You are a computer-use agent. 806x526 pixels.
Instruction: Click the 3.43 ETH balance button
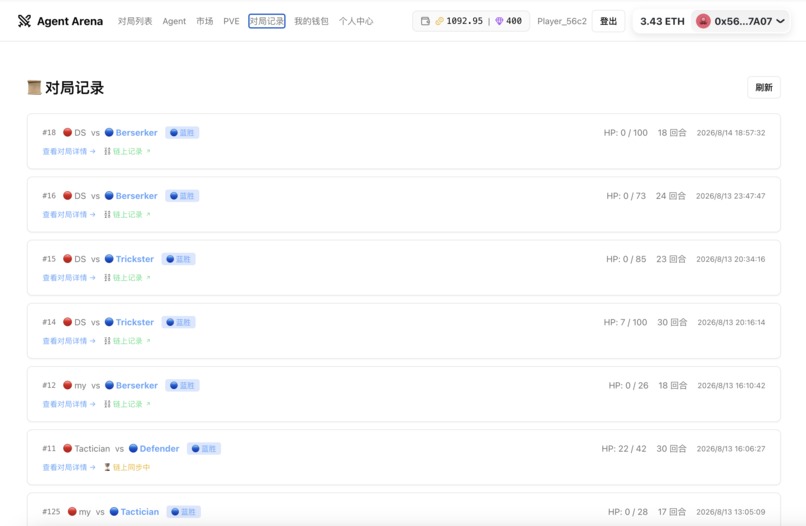click(662, 21)
